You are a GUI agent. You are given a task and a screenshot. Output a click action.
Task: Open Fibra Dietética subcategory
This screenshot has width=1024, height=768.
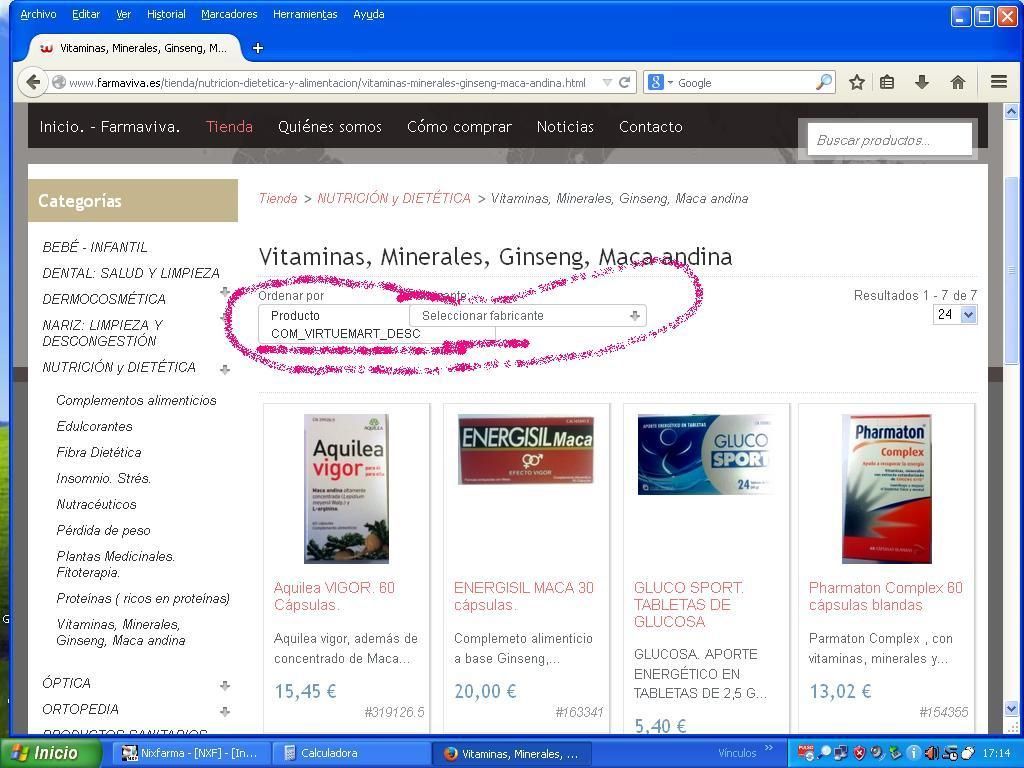[x=99, y=453]
